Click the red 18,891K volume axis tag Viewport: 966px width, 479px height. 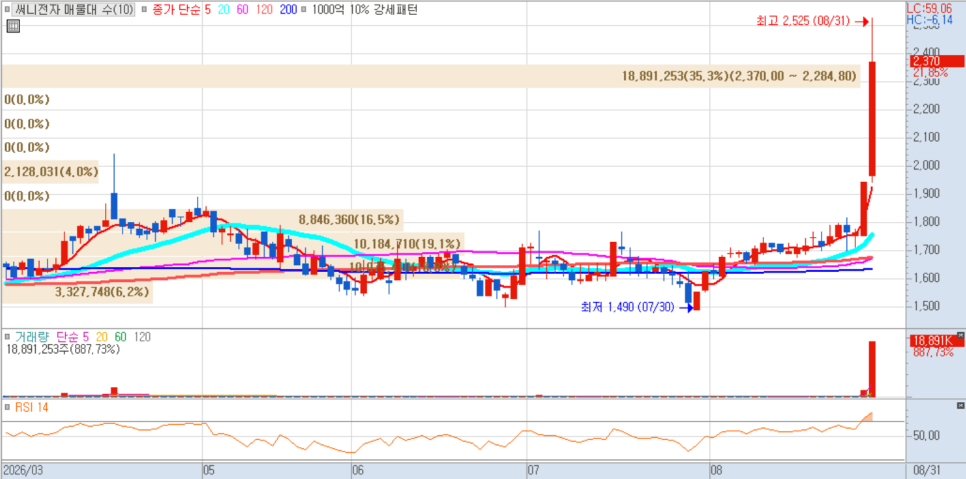click(936, 340)
